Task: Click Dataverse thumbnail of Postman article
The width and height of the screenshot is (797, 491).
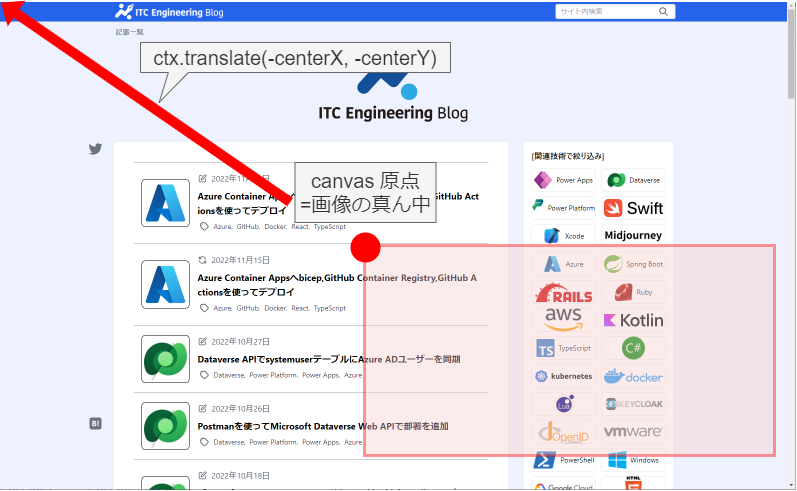Action: pyautogui.click(x=165, y=426)
